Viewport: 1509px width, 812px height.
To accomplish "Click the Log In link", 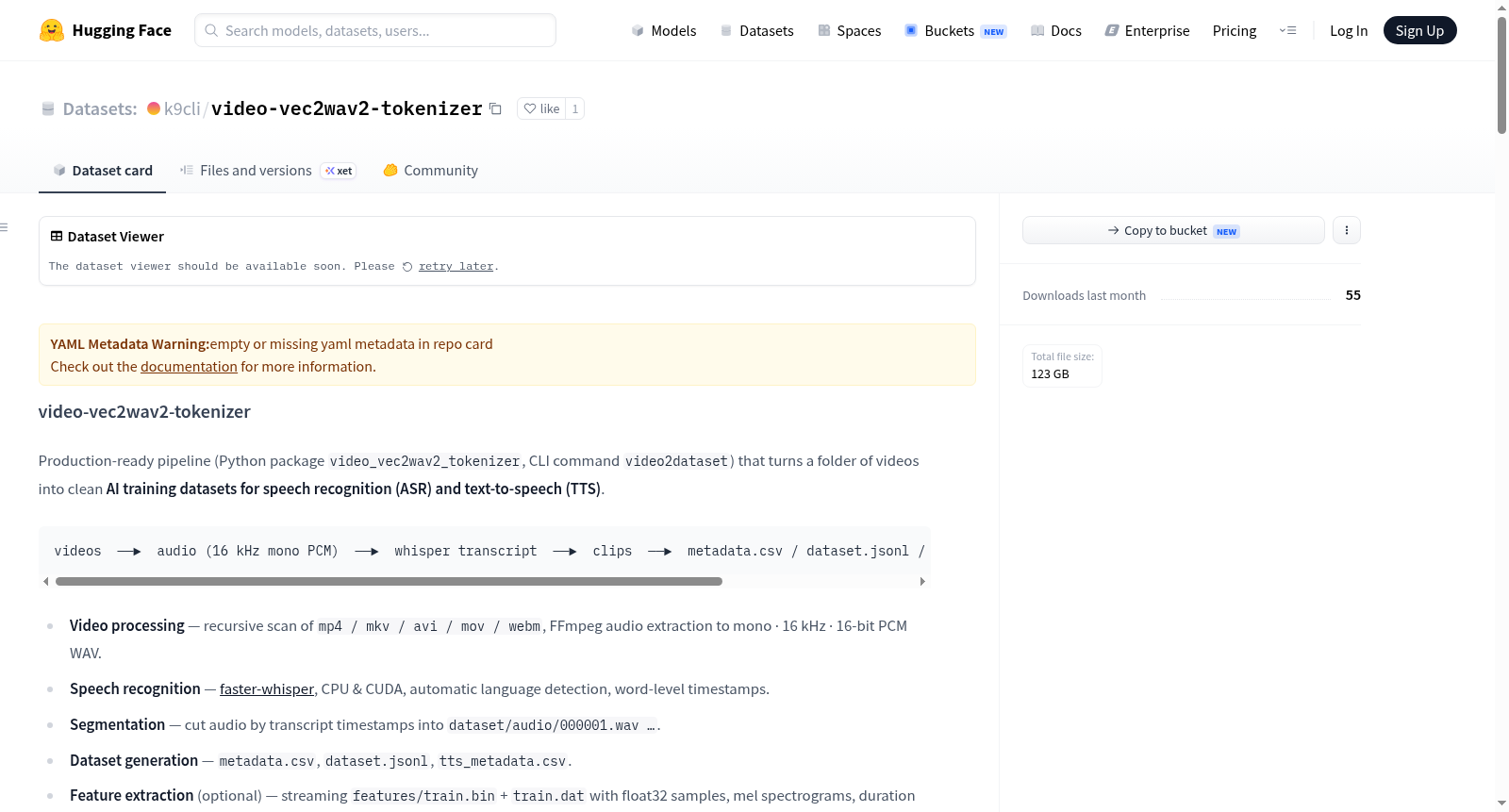I will [x=1349, y=30].
